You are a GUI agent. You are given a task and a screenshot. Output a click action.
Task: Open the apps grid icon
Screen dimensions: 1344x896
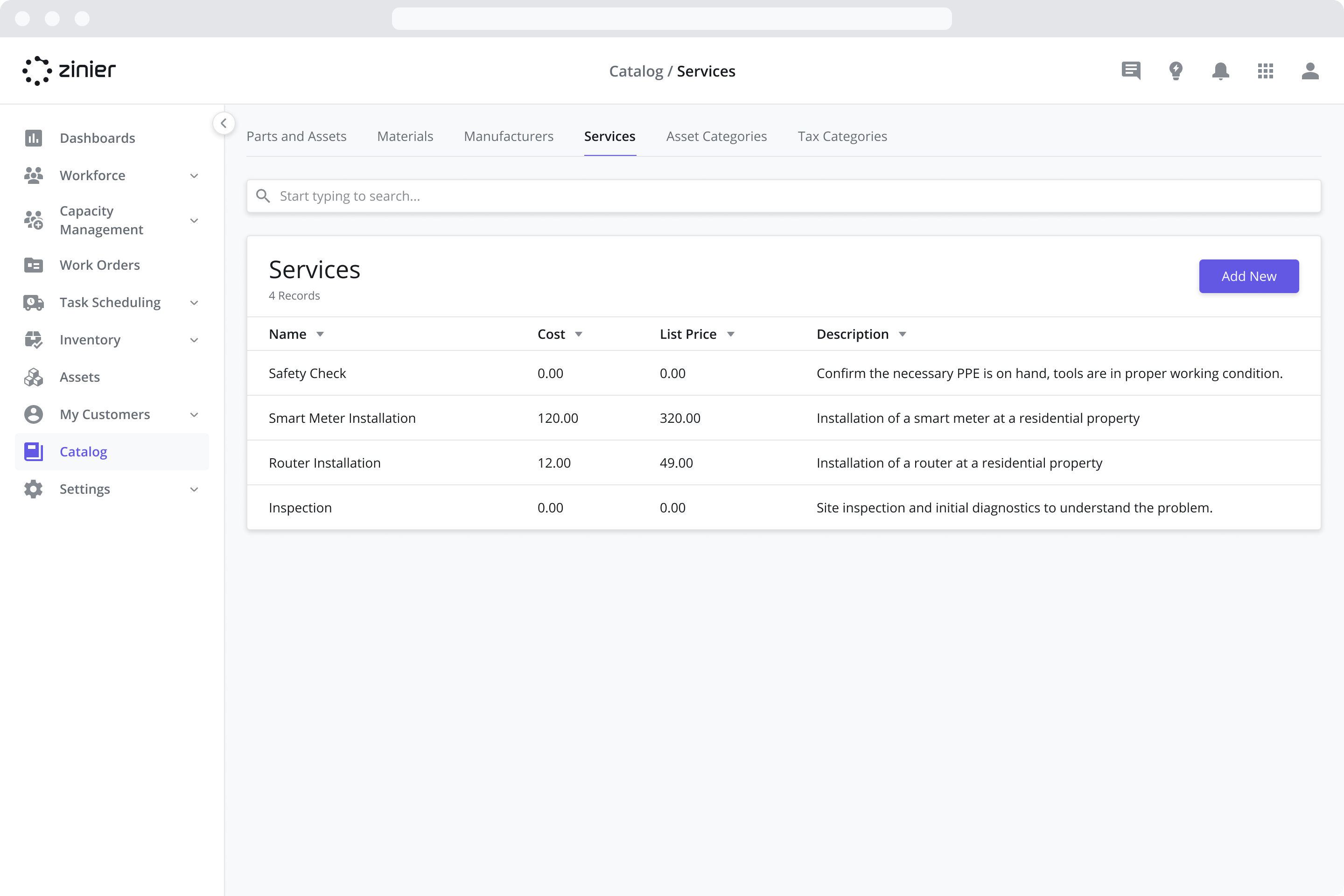point(1266,71)
